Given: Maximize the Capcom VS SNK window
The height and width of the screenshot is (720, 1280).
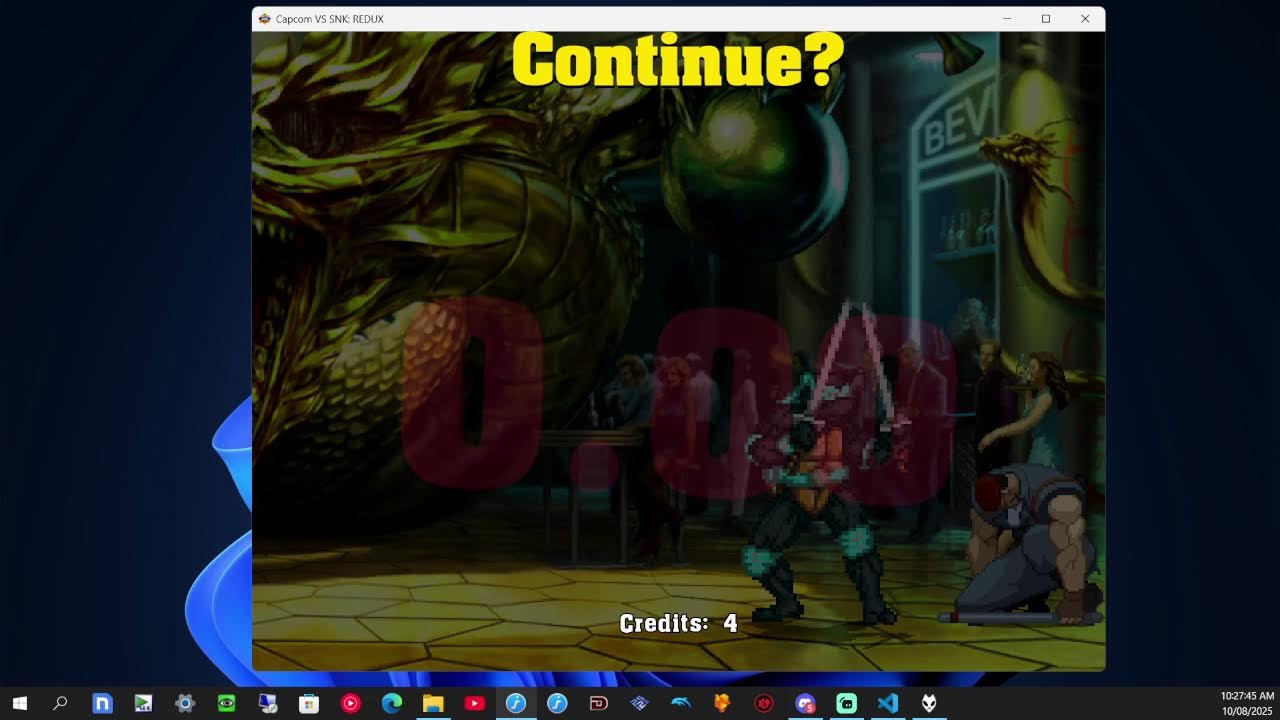Looking at the screenshot, I should [1046, 19].
